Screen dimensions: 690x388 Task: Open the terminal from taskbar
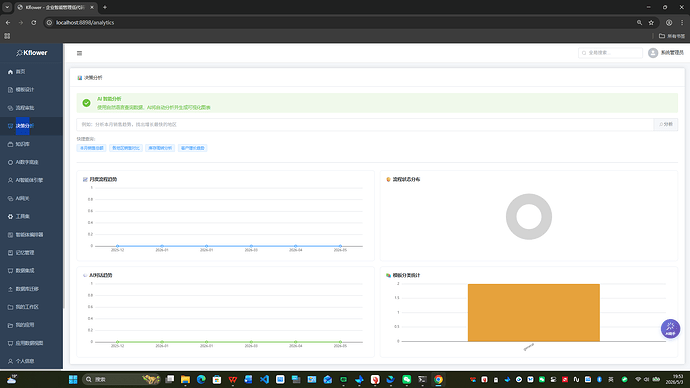[422, 379]
